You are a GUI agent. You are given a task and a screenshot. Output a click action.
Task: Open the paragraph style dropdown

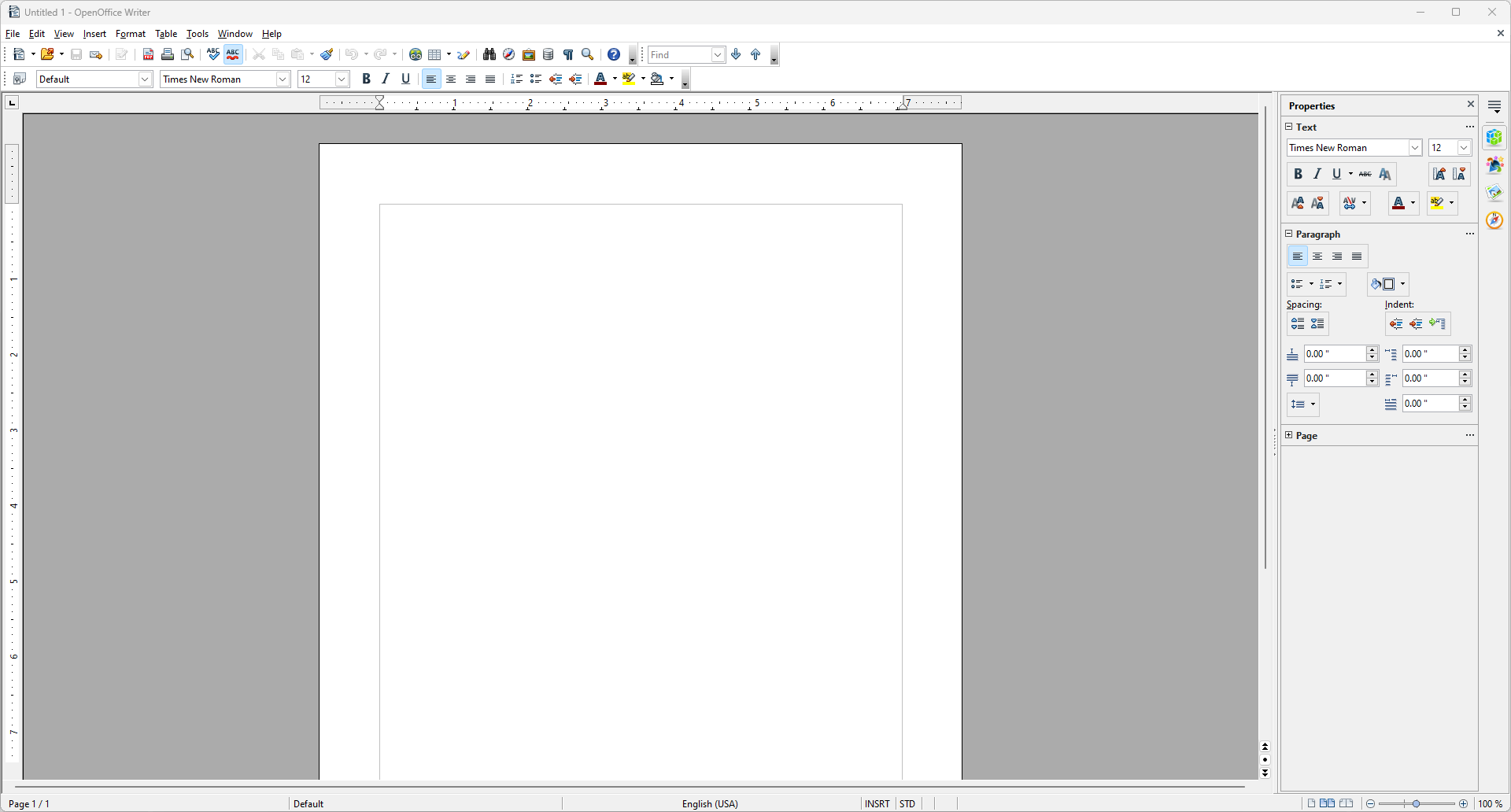pos(145,79)
